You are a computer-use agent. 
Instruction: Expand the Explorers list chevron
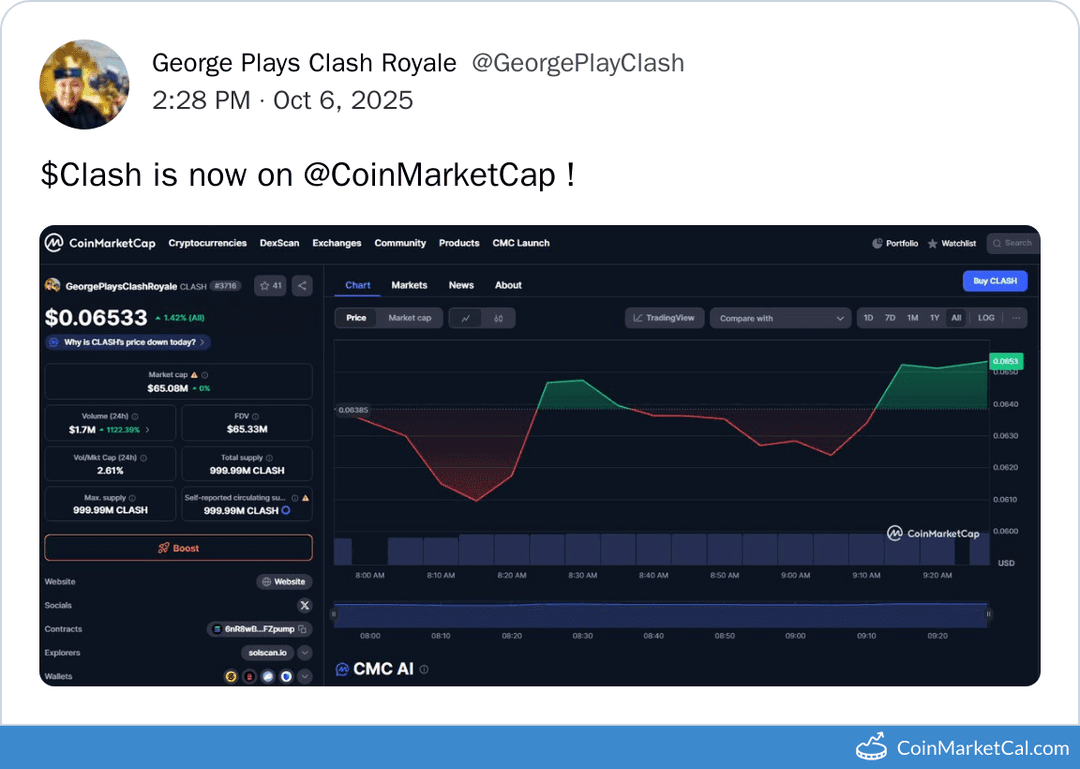coord(305,653)
